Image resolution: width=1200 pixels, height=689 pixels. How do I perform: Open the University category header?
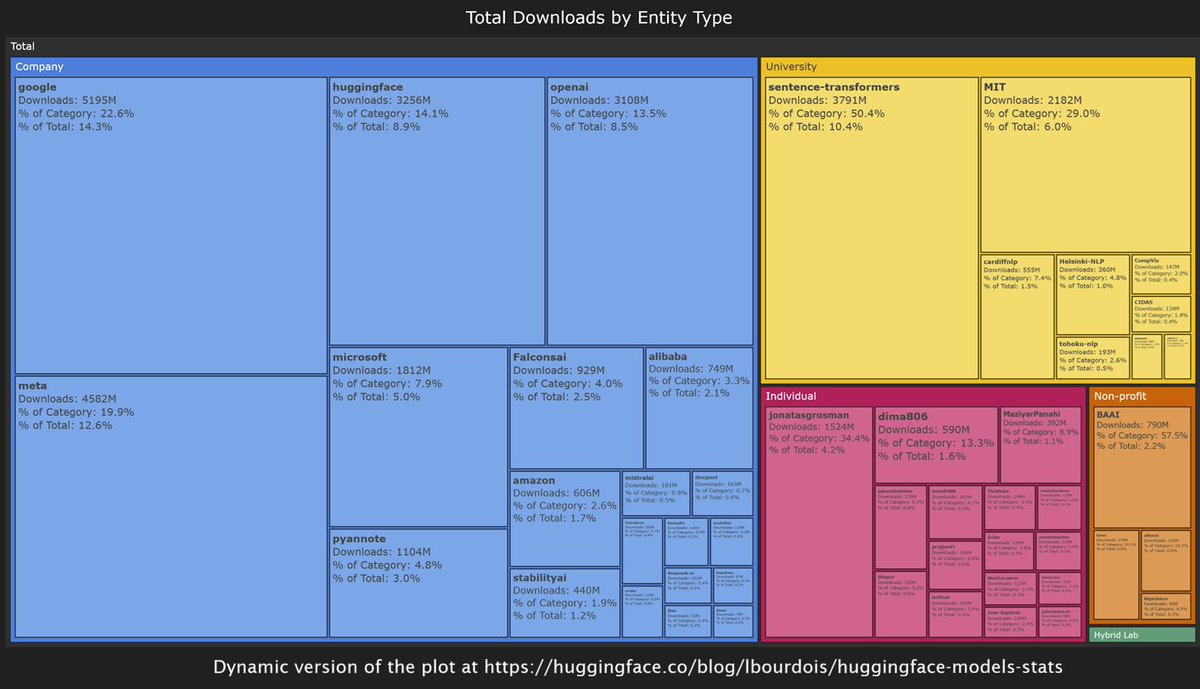pos(977,67)
